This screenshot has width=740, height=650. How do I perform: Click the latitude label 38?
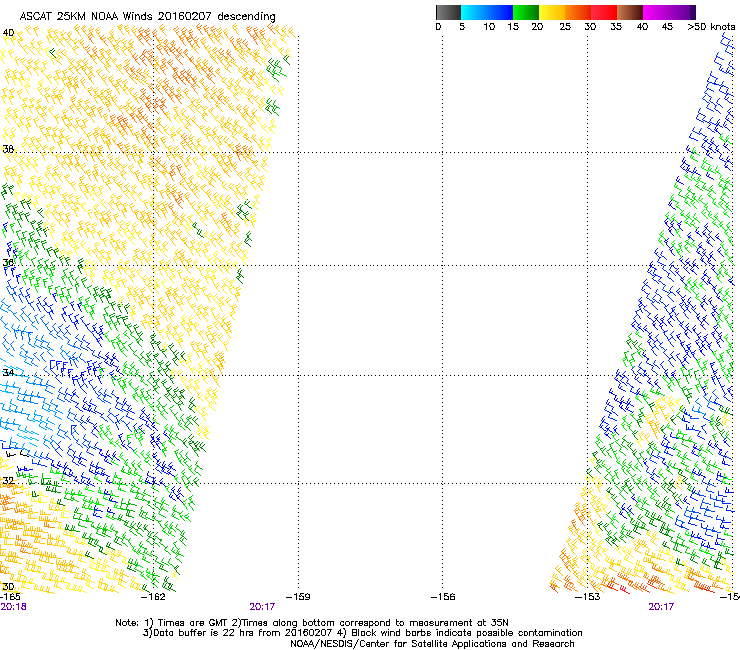[8, 149]
